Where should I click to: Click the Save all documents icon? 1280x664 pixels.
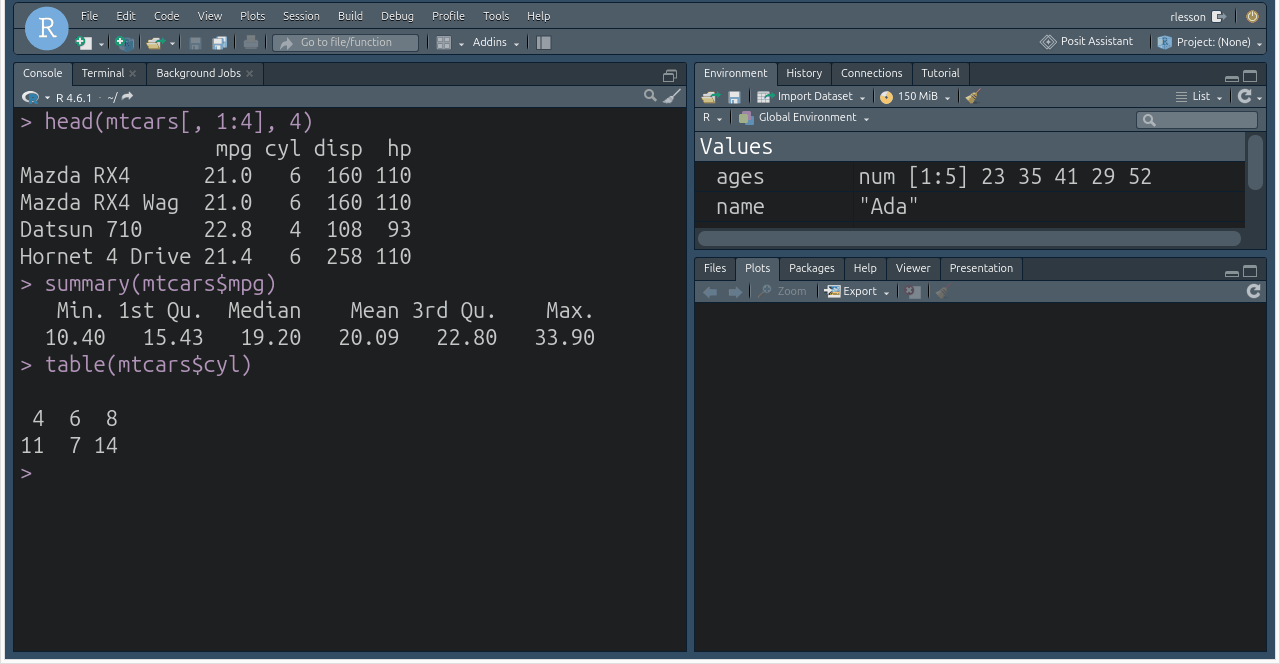pyautogui.click(x=219, y=43)
